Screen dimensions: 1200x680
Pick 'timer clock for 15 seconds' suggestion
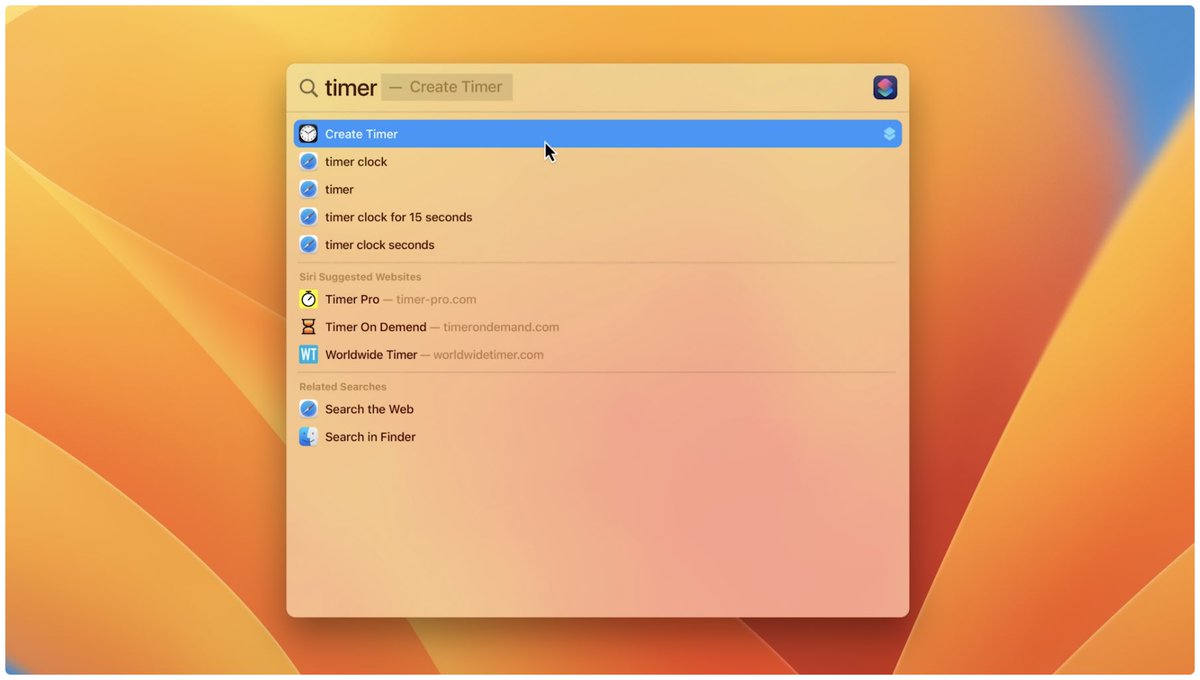(598, 217)
